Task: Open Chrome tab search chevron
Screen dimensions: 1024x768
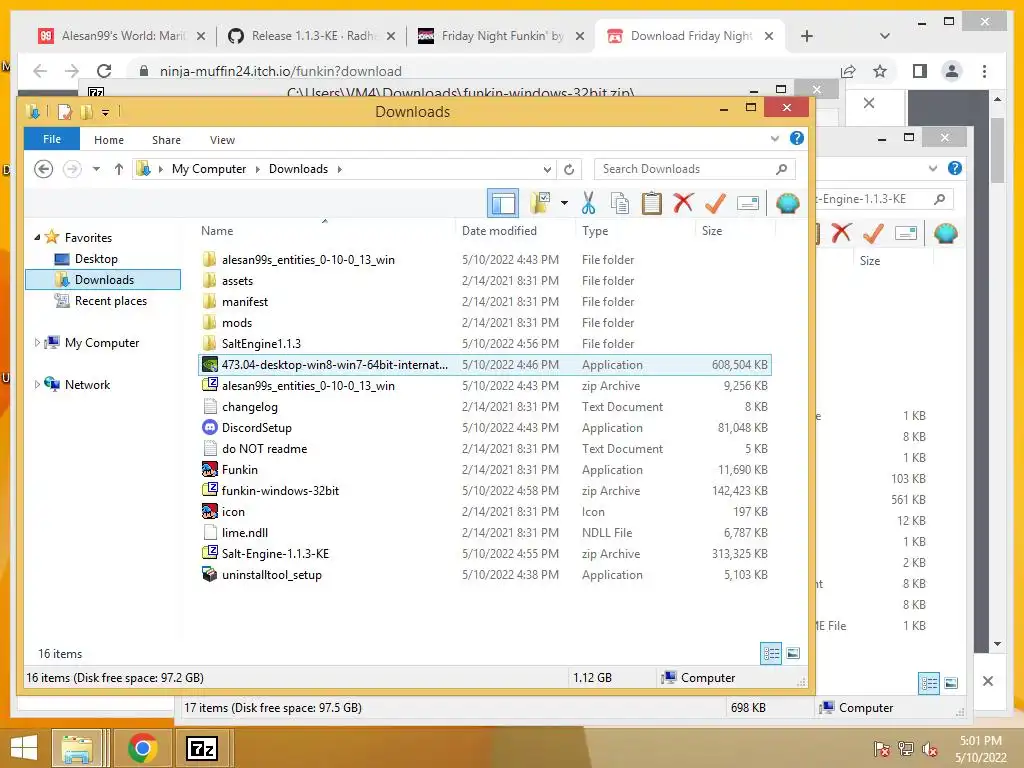Action: click(x=885, y=36)
